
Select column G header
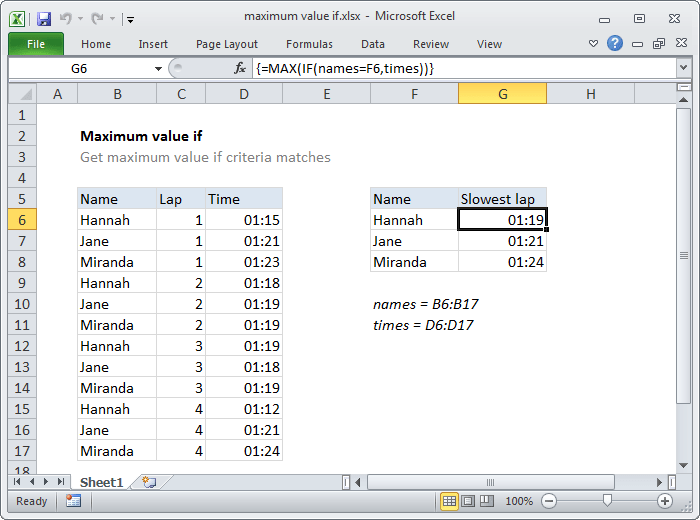click(502, 94)
